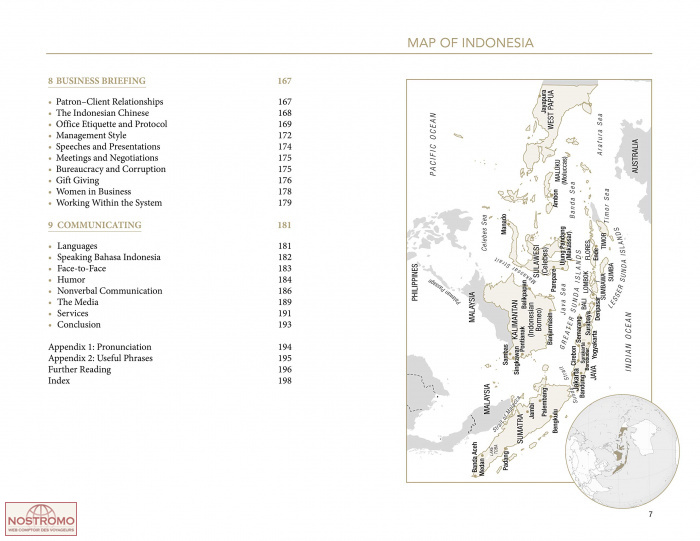Click the 'Palembang' city label

click(544, 402)
